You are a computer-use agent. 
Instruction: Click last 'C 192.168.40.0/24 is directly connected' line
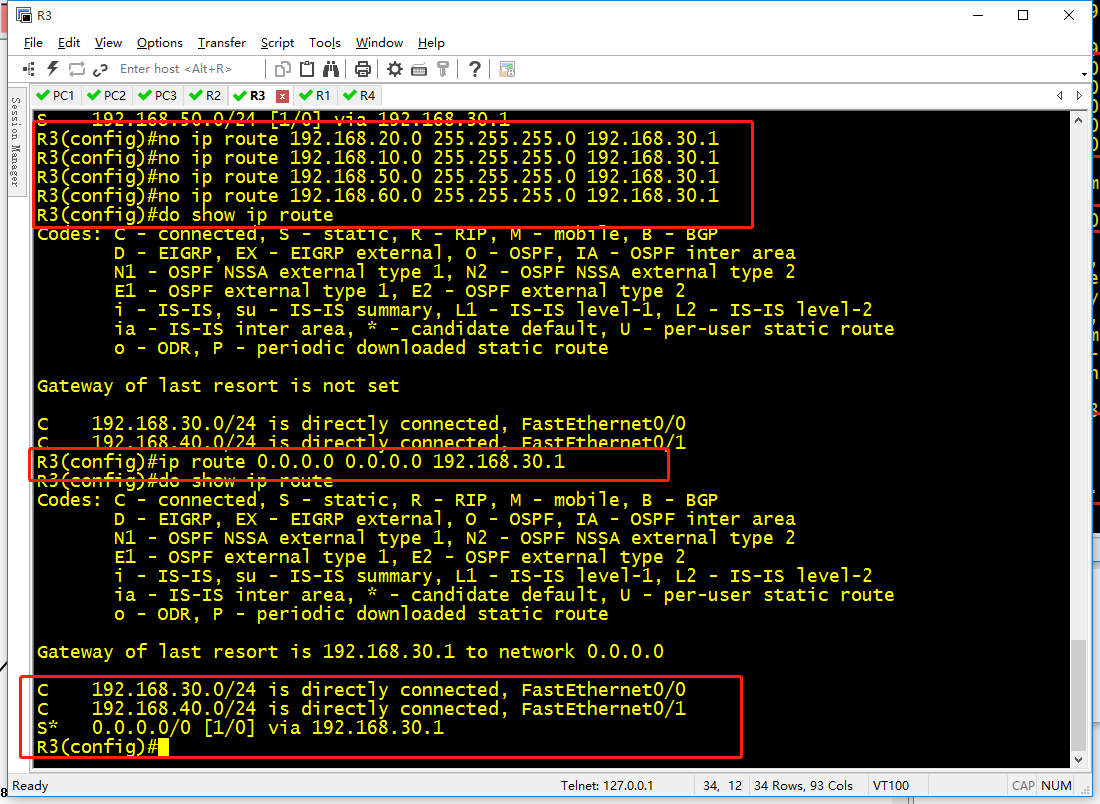(361, 709)
